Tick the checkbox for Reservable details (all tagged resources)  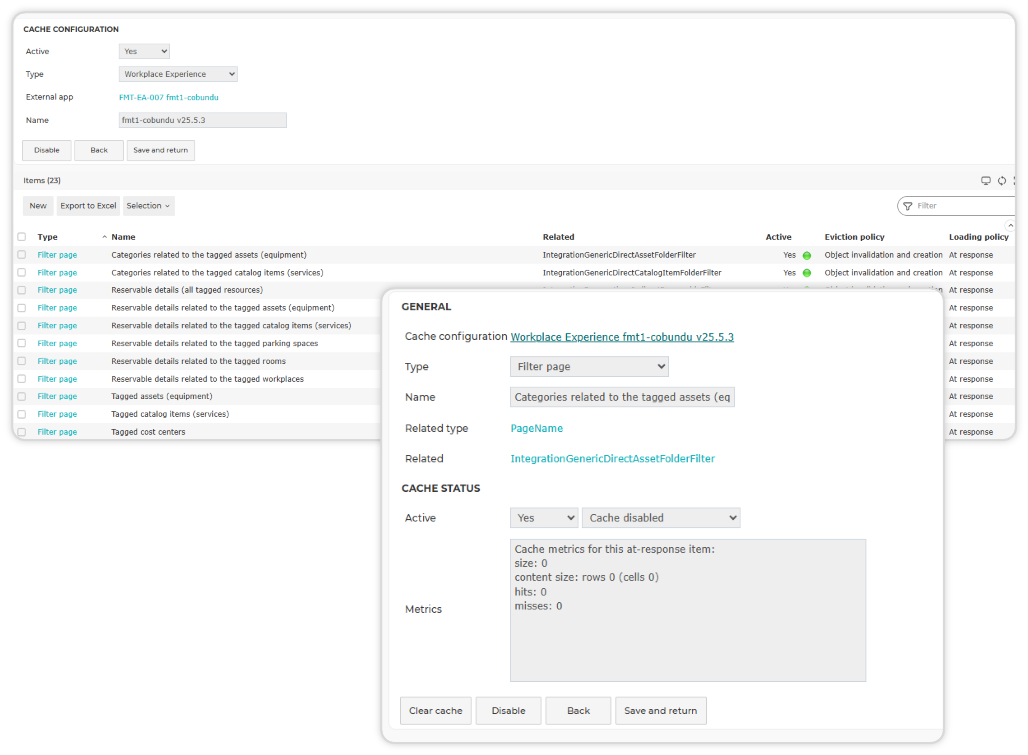[x=22, y=290]
